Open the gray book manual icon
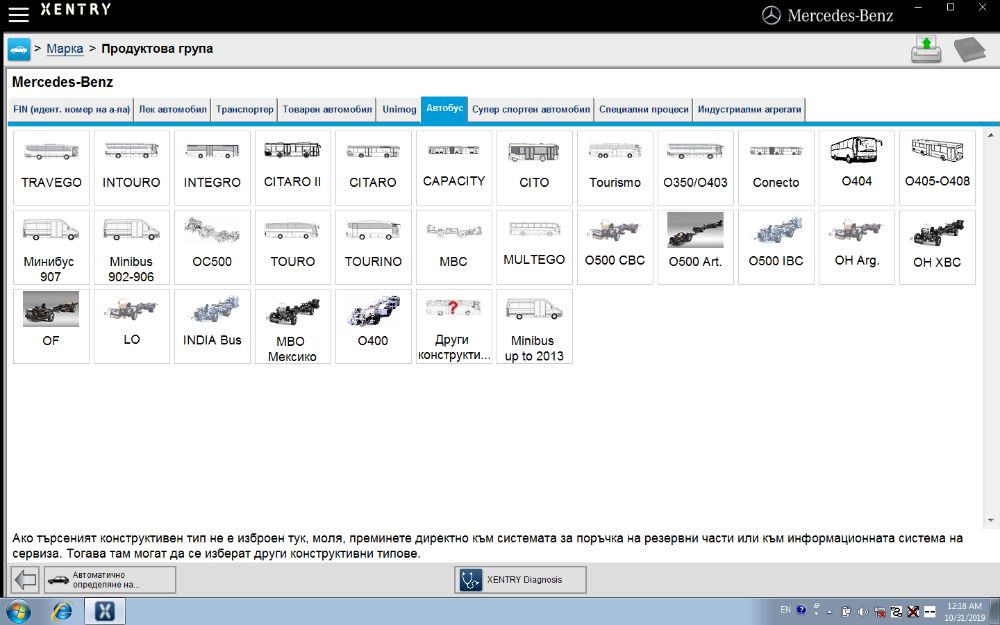The height and width of the screenshot is (625, 1000). pos(969,49)
